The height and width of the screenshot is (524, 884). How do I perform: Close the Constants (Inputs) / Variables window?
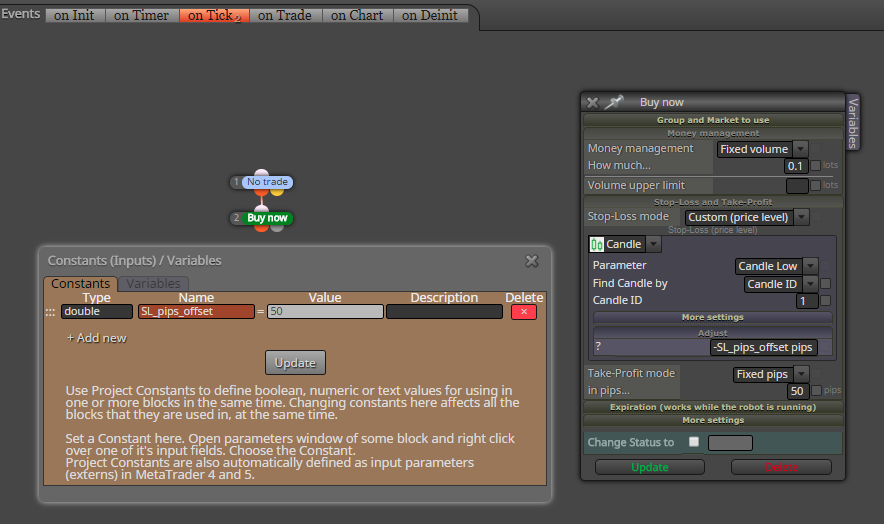pyautogui.click(x=532, y=261)
